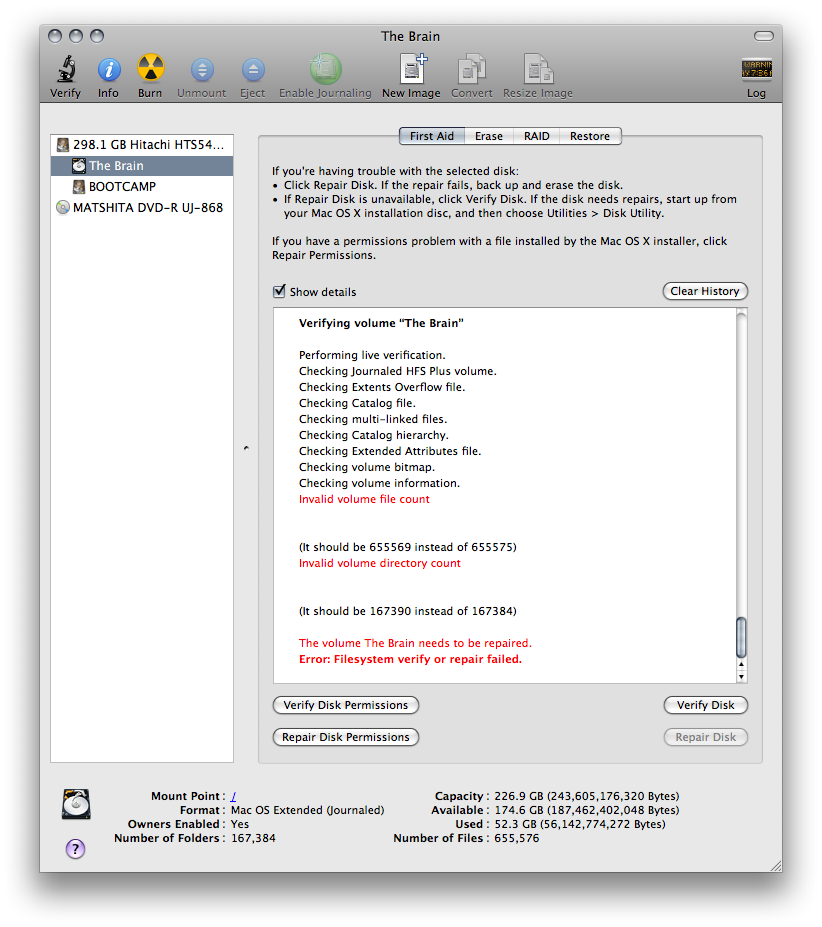Click the details log scrollbar thumb

tap(741, 637)
